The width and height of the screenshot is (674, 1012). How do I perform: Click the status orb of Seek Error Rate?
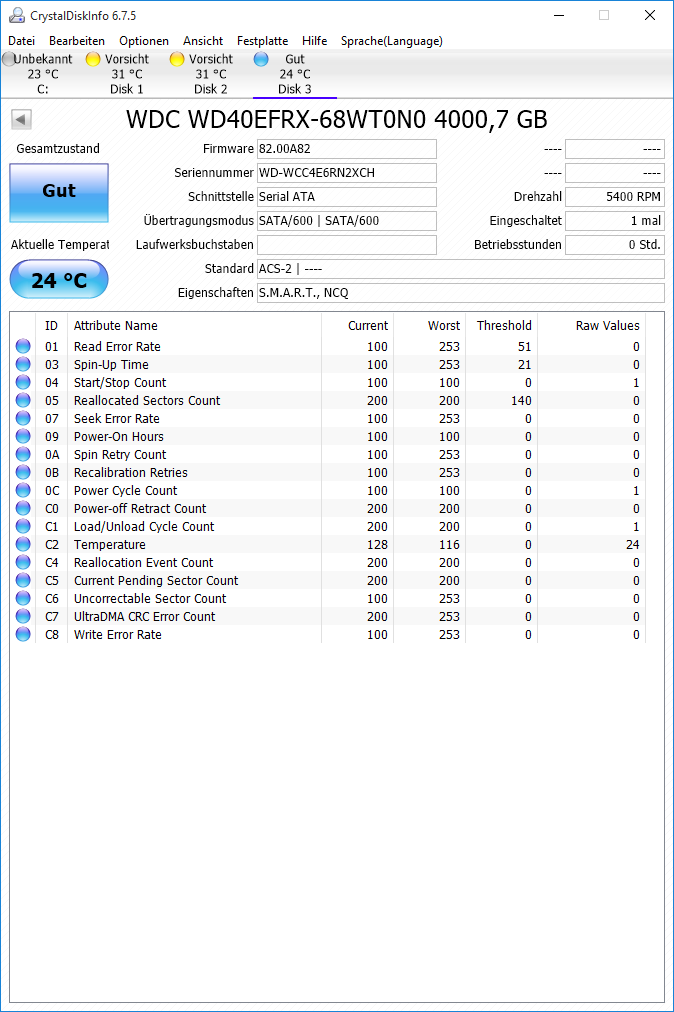pyautogui.click(x=23, y=419)
